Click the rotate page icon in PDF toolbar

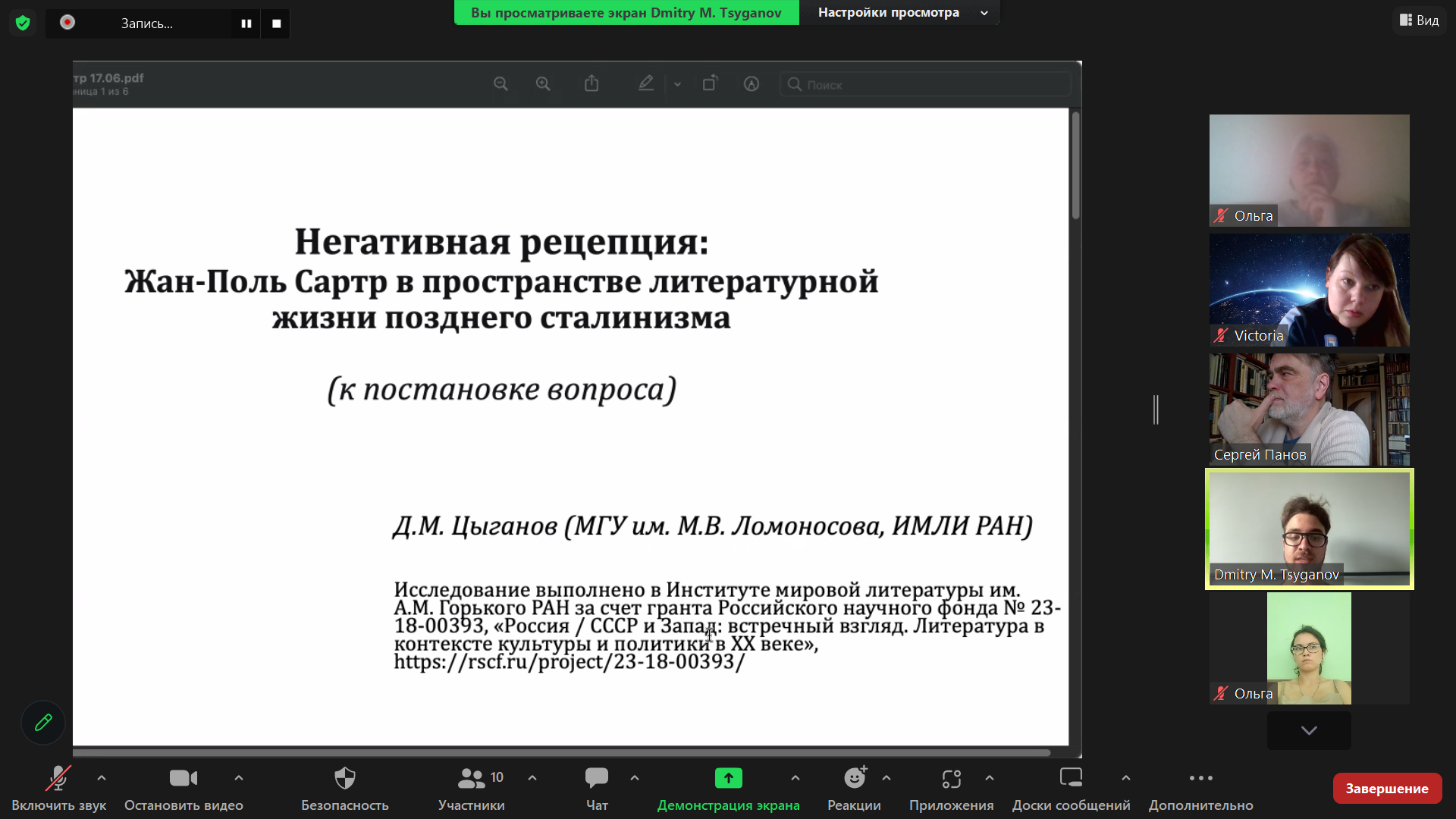click(x=710, y=83)
